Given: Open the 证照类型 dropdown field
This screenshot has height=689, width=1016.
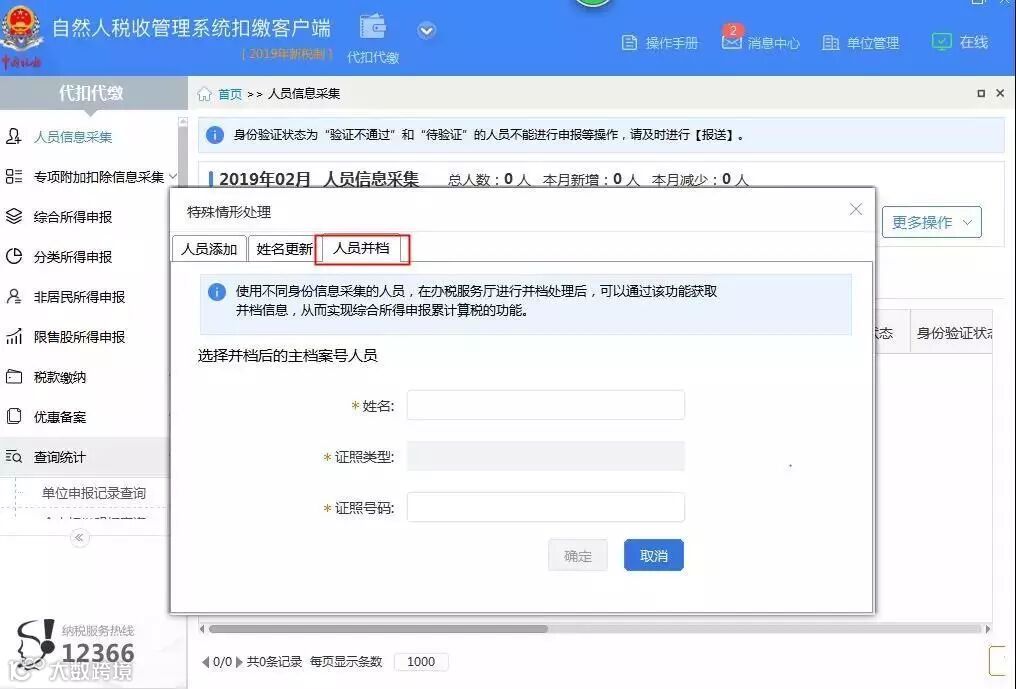Looking at the screenshot, I should 546,456.
